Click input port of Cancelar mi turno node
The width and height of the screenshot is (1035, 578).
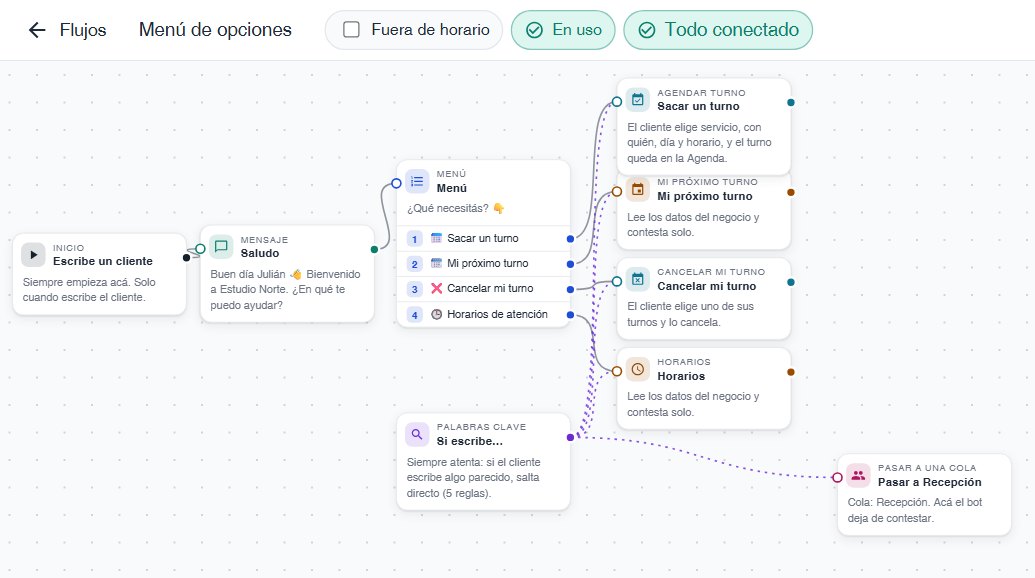617,282
